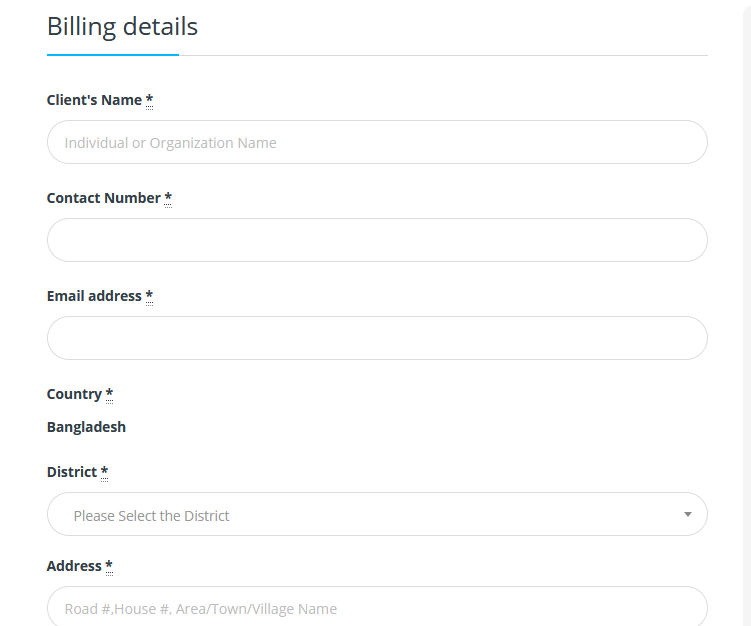Click the Billing details heading
Viewport: 751px width, 626px height.
122,27
